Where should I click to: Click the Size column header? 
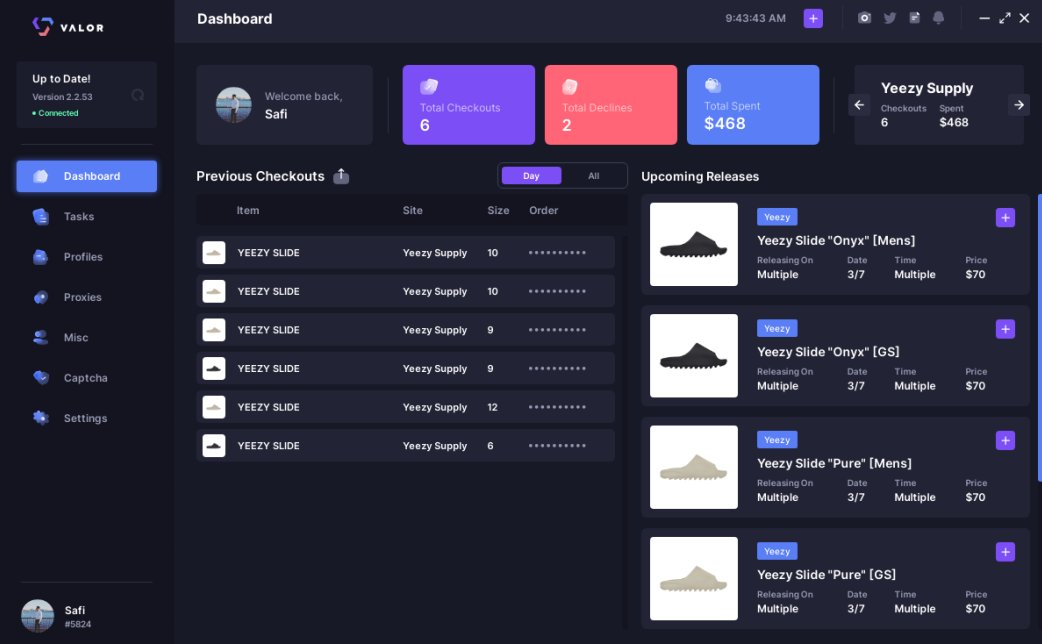498,210
